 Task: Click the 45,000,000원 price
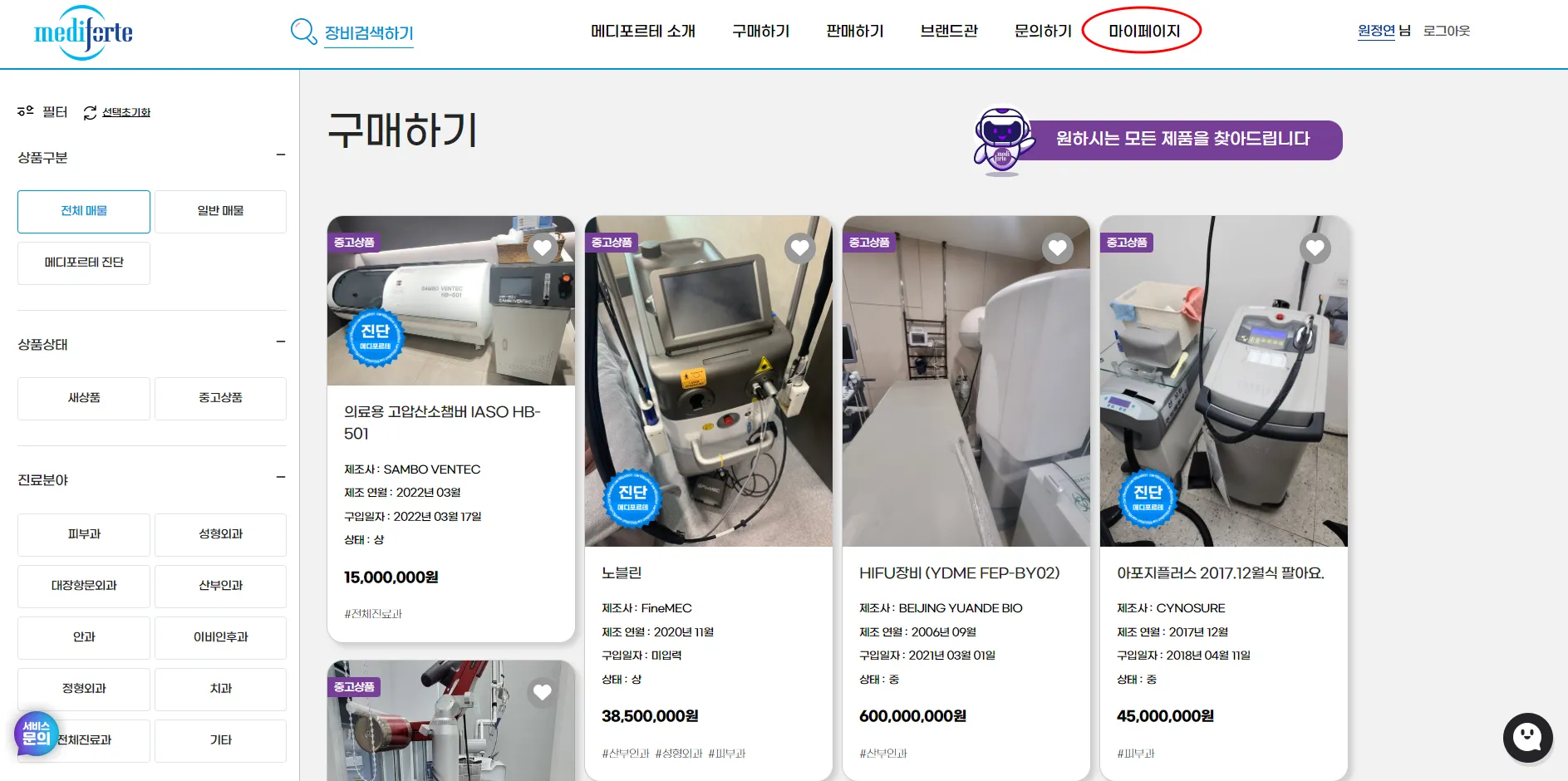tap(1165, 716)
